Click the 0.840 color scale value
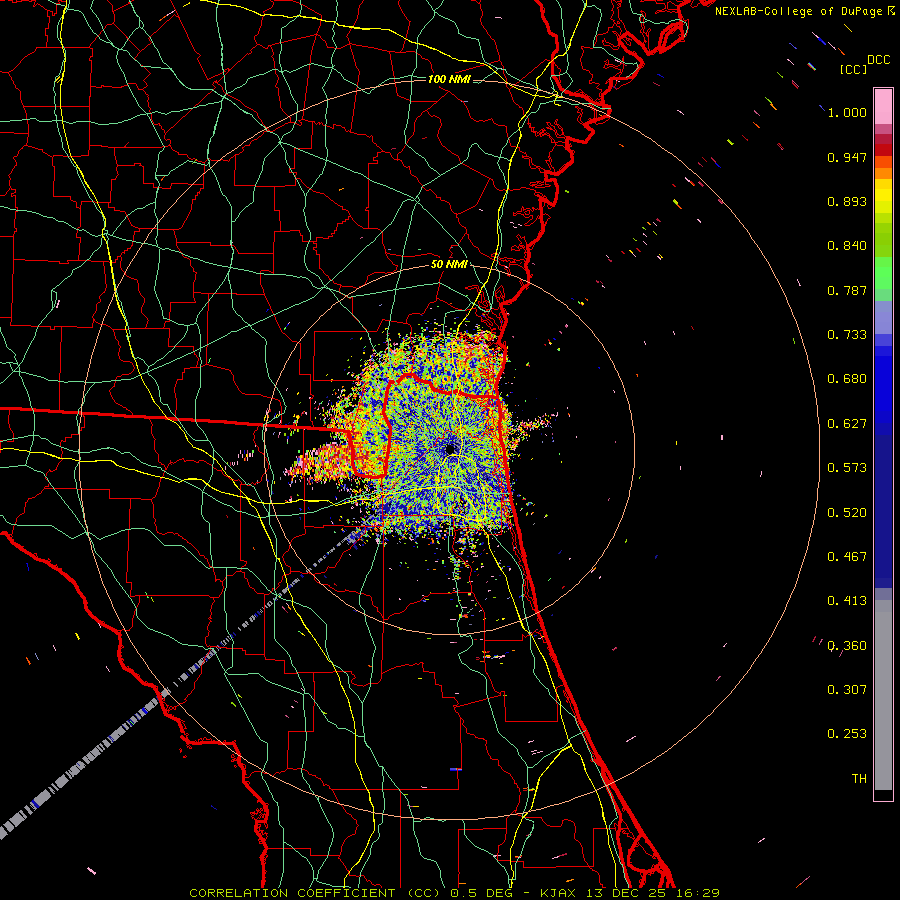The width and height of the screenshot is (900, 900). pyautogui.click(x=847, y=246)
